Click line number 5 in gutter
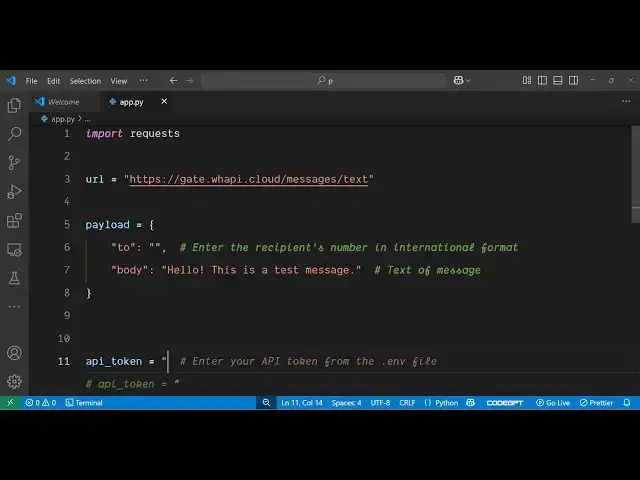The height and width of the screenshot is (480, 640). [x=67, y=224]
